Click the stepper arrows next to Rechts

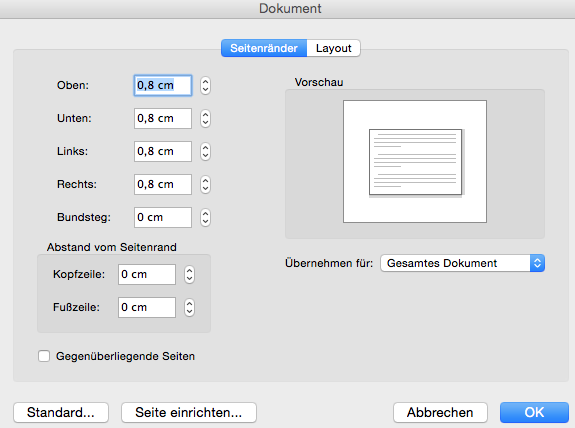click(x=205, y=184)
